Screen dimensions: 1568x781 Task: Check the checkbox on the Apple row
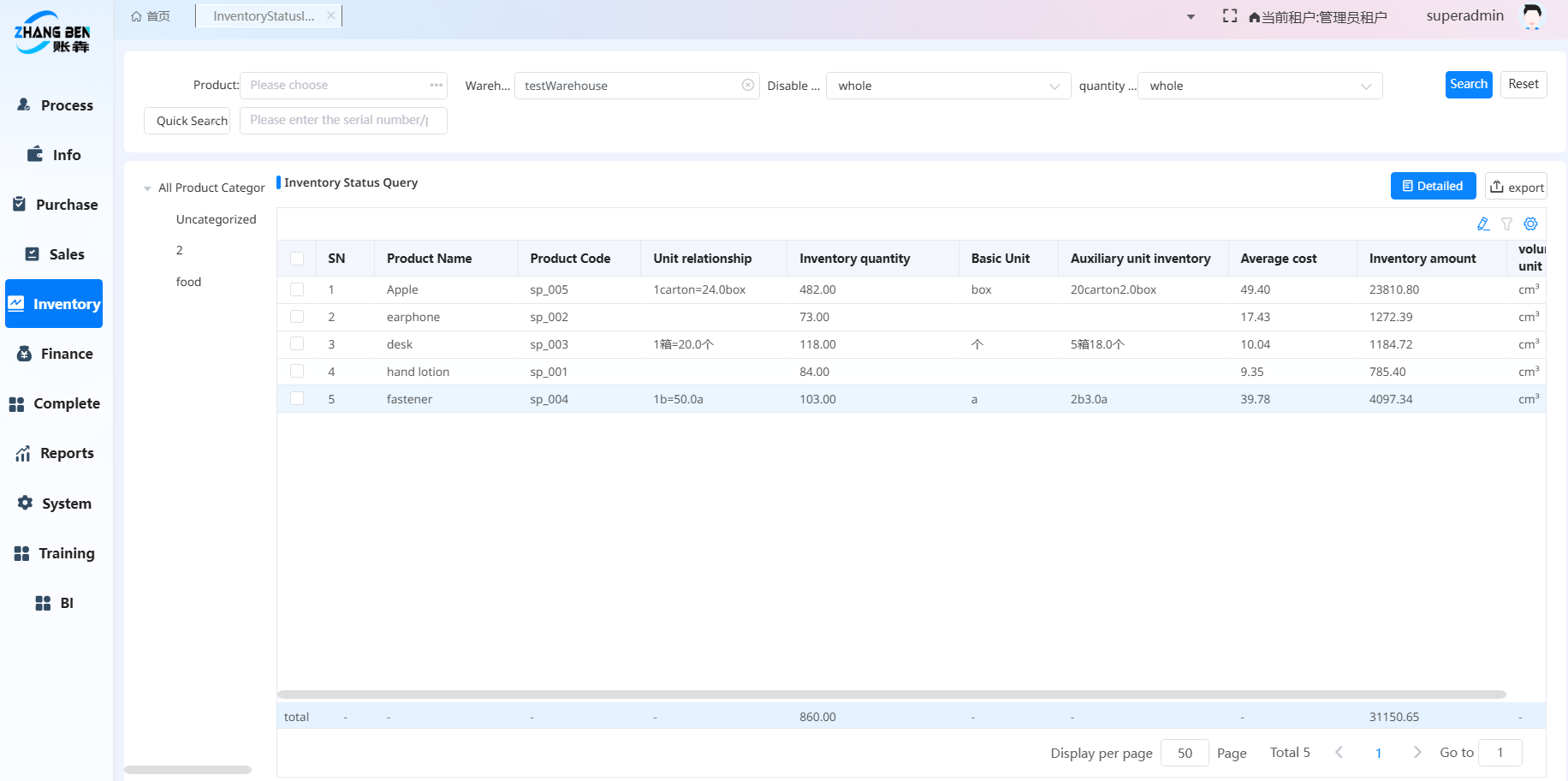(x=297, y=289)
